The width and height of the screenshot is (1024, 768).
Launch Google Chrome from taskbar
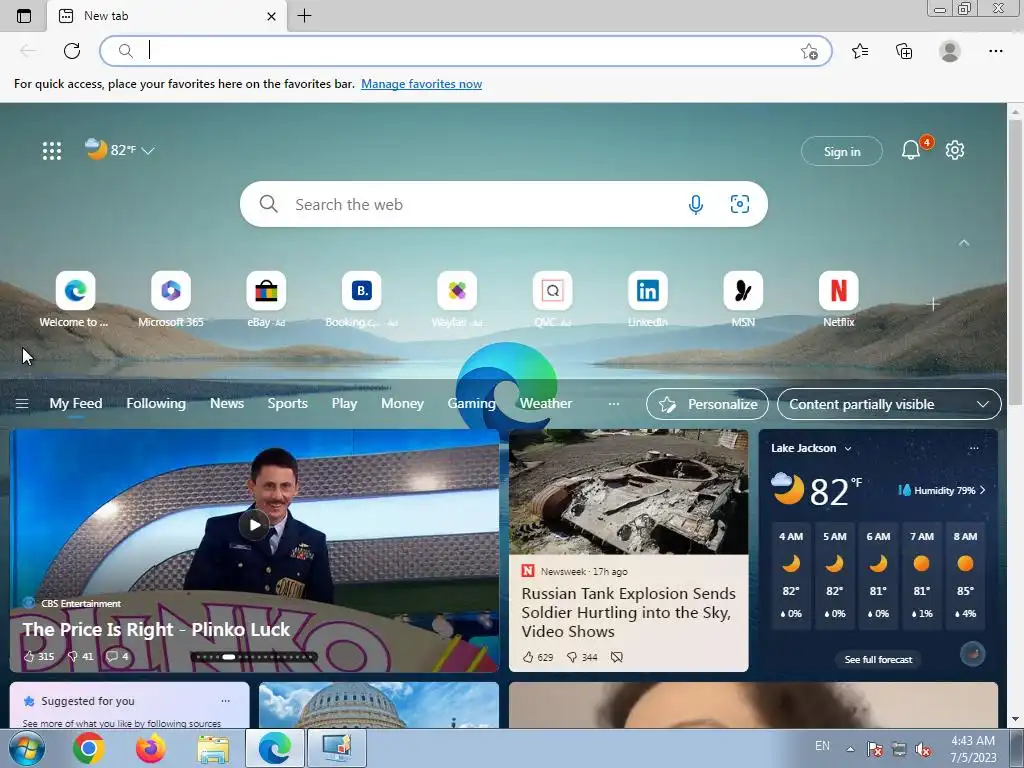tap(89, 748)
